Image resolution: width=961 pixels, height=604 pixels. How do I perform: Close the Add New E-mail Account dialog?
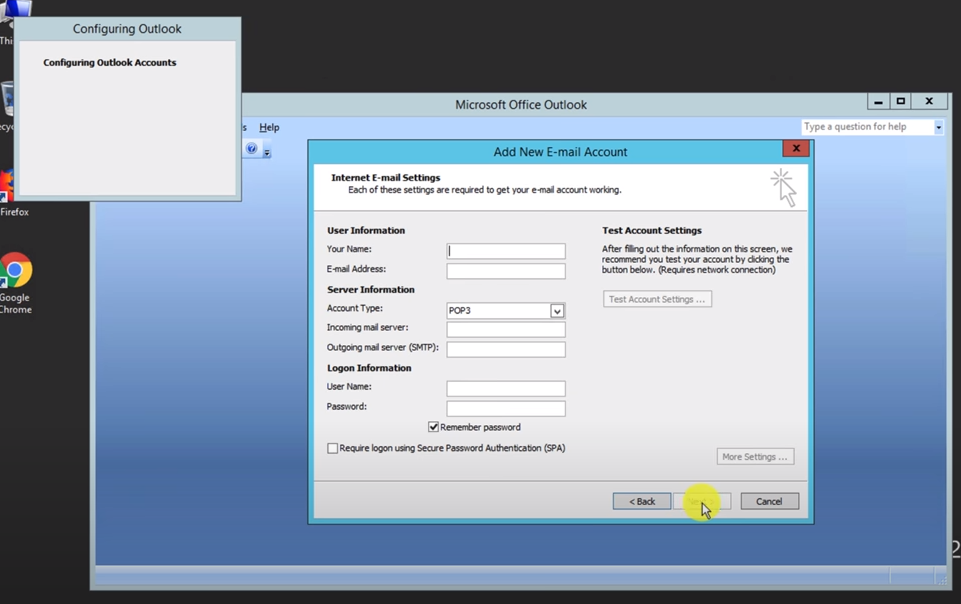pyautogui.click(x=796, y=148)
